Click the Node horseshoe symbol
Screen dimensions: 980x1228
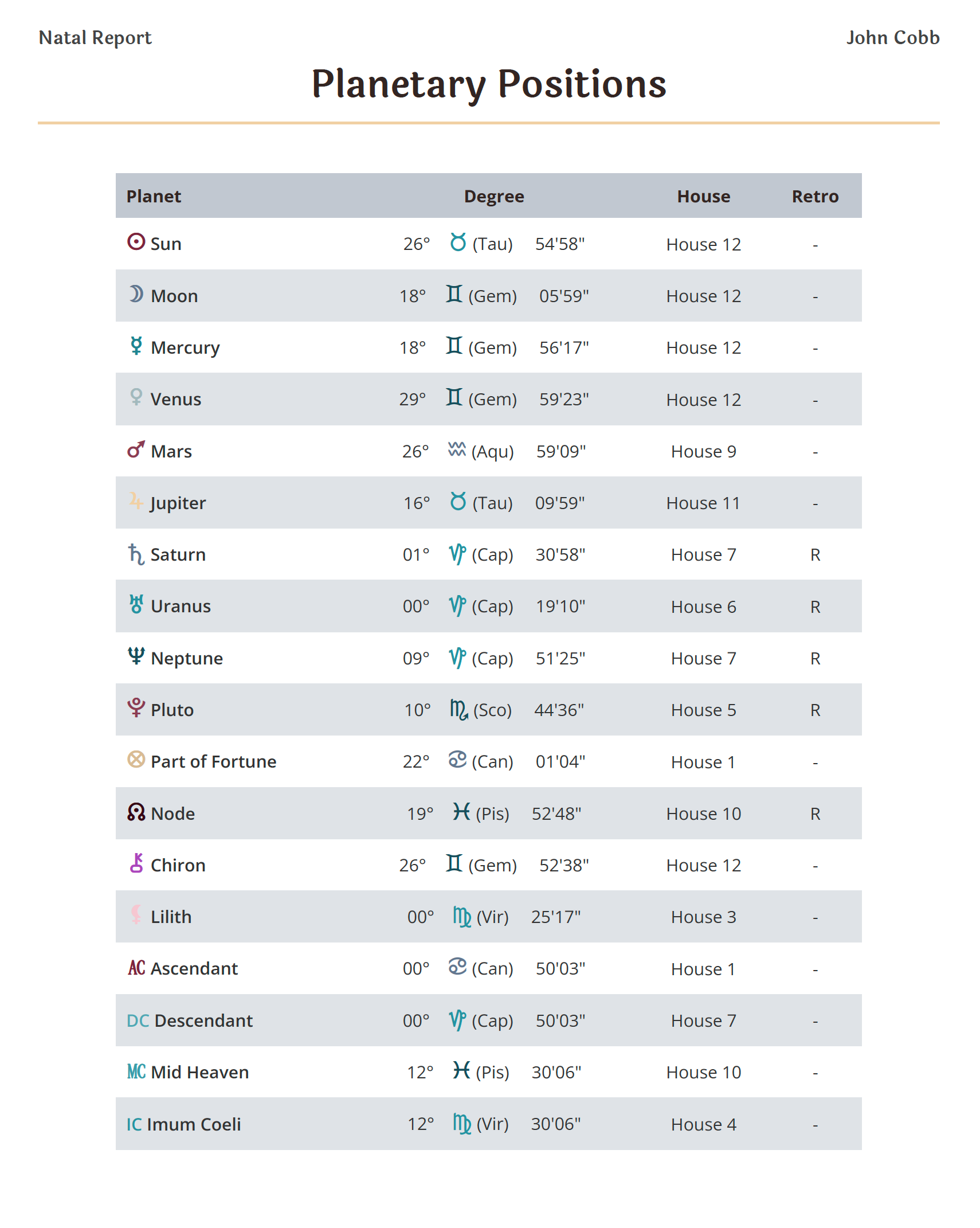click(136, 812)
